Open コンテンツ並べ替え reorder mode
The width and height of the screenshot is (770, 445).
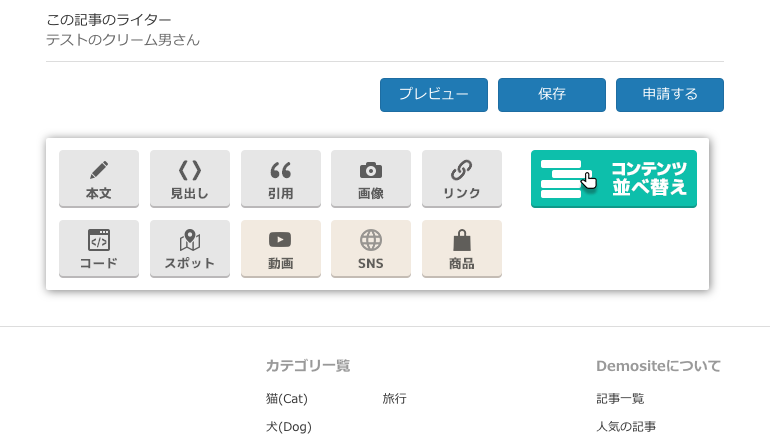click(613, 179)
